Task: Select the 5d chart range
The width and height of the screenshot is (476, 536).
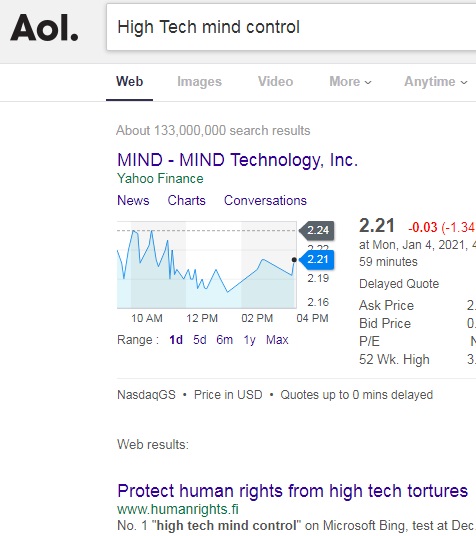Action: [x=200, y=340]
